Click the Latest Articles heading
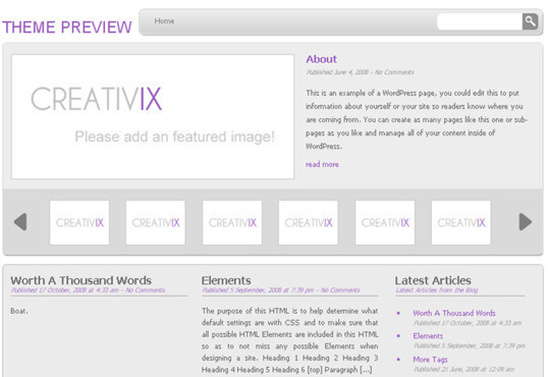The height and width of the screenshot is (377, 550). tap(433, 281)
